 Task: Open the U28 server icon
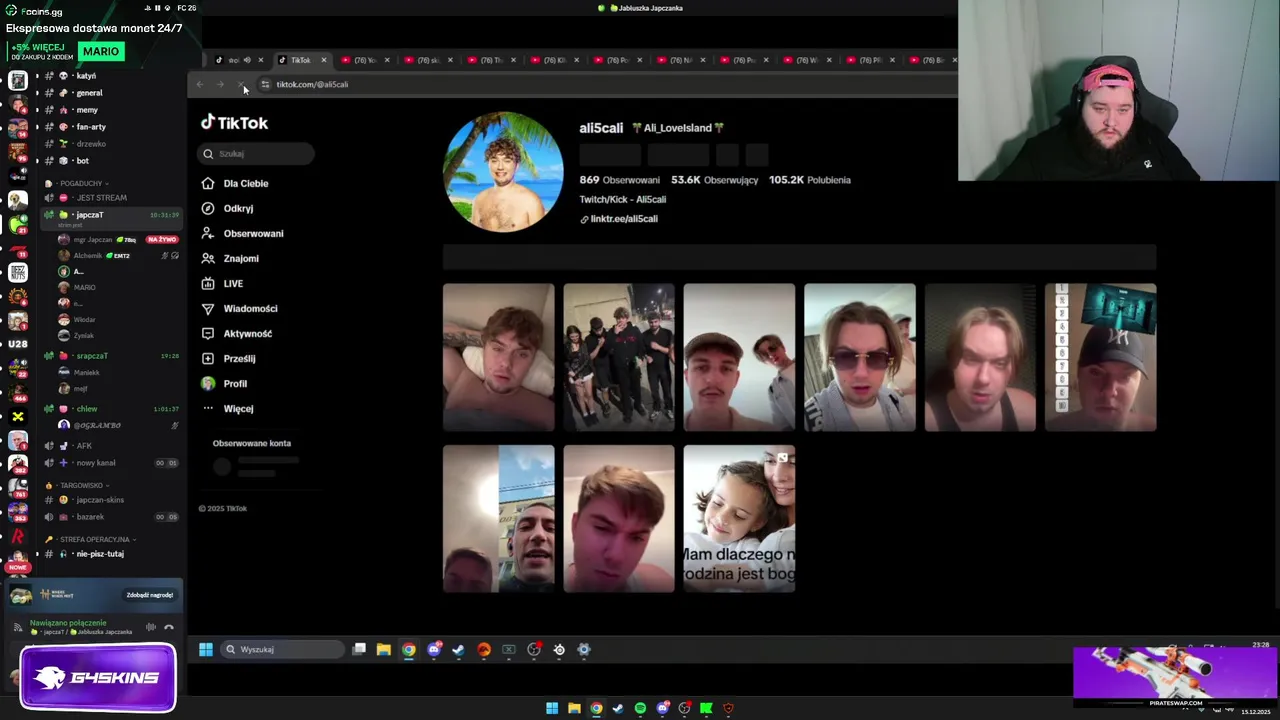click(18, 344)
